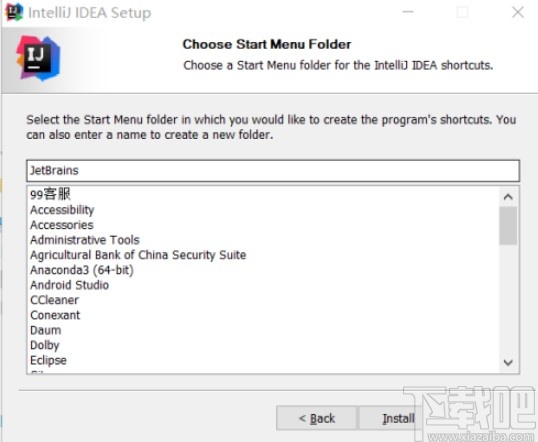Go to previous step with Back button
The height and width of the screenshot is (442, 538).
click(x=316, y=418)
